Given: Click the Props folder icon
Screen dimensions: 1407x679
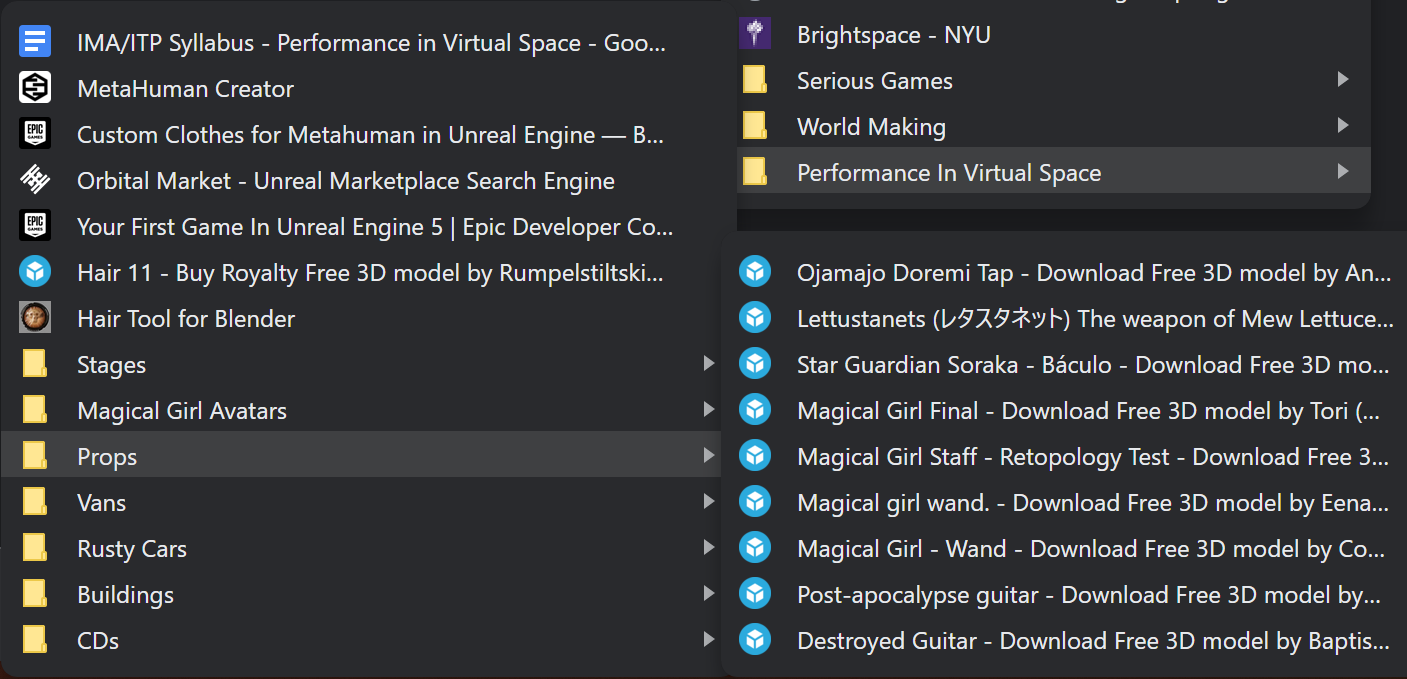Looking at the screenshot, I should [35, 457].
